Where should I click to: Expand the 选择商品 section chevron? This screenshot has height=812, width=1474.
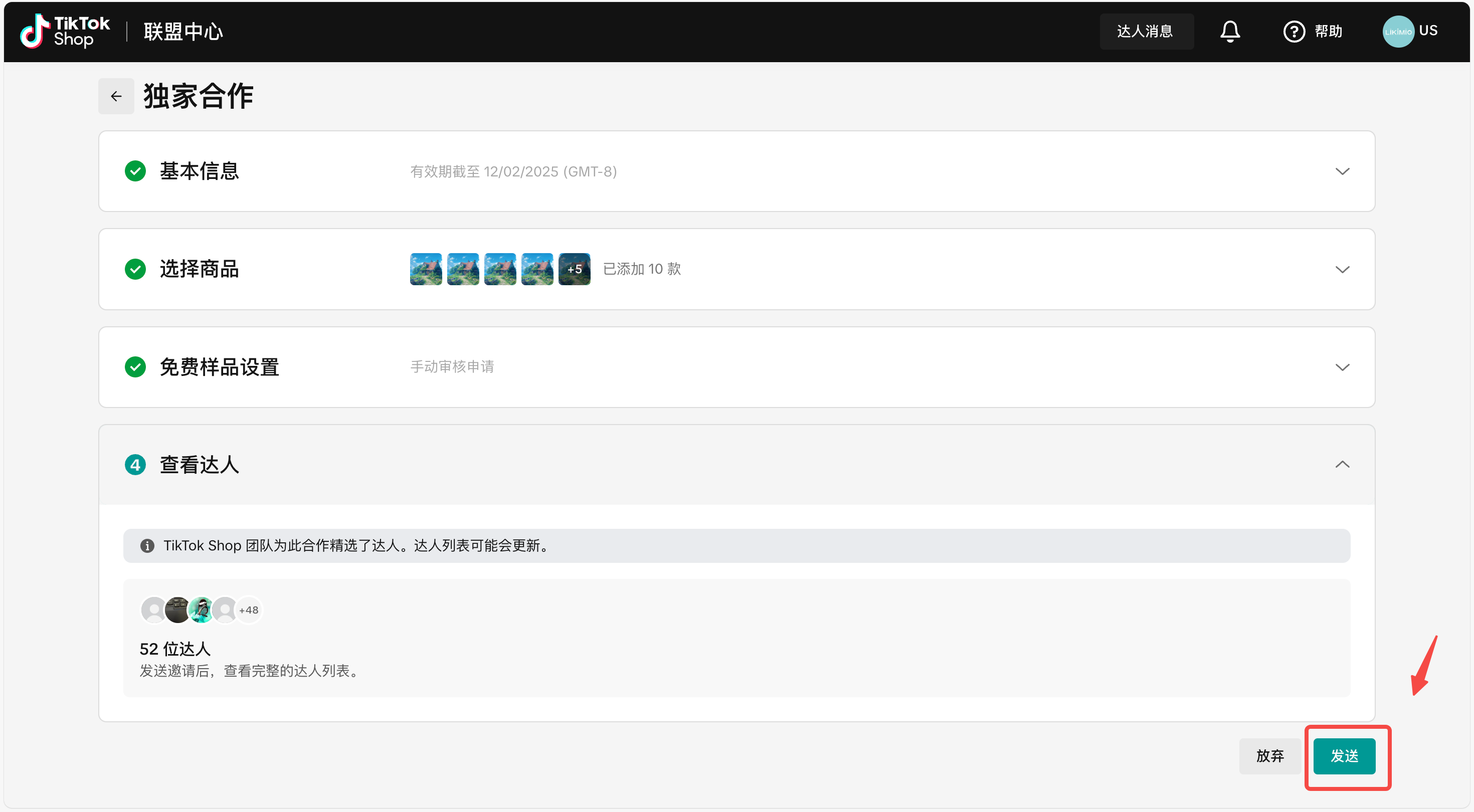pyautogui.click(x=1342, y=269)
